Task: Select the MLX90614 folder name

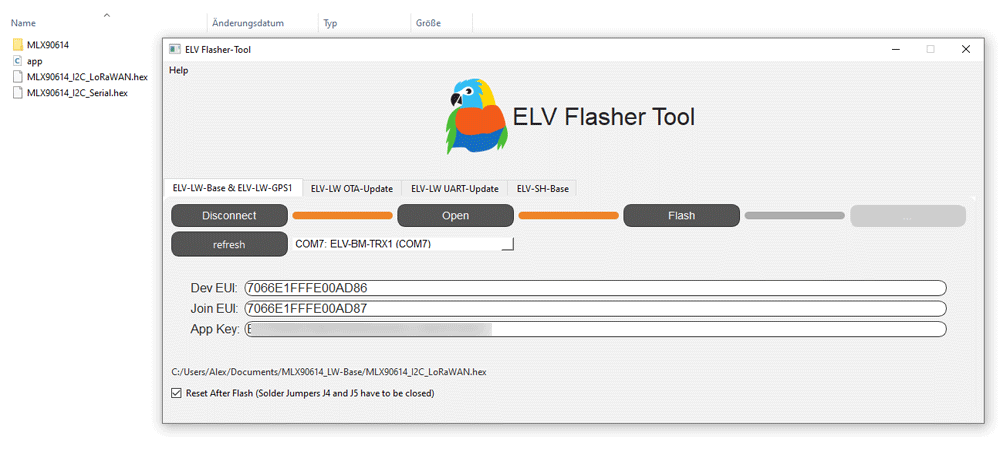Action: 48,45
